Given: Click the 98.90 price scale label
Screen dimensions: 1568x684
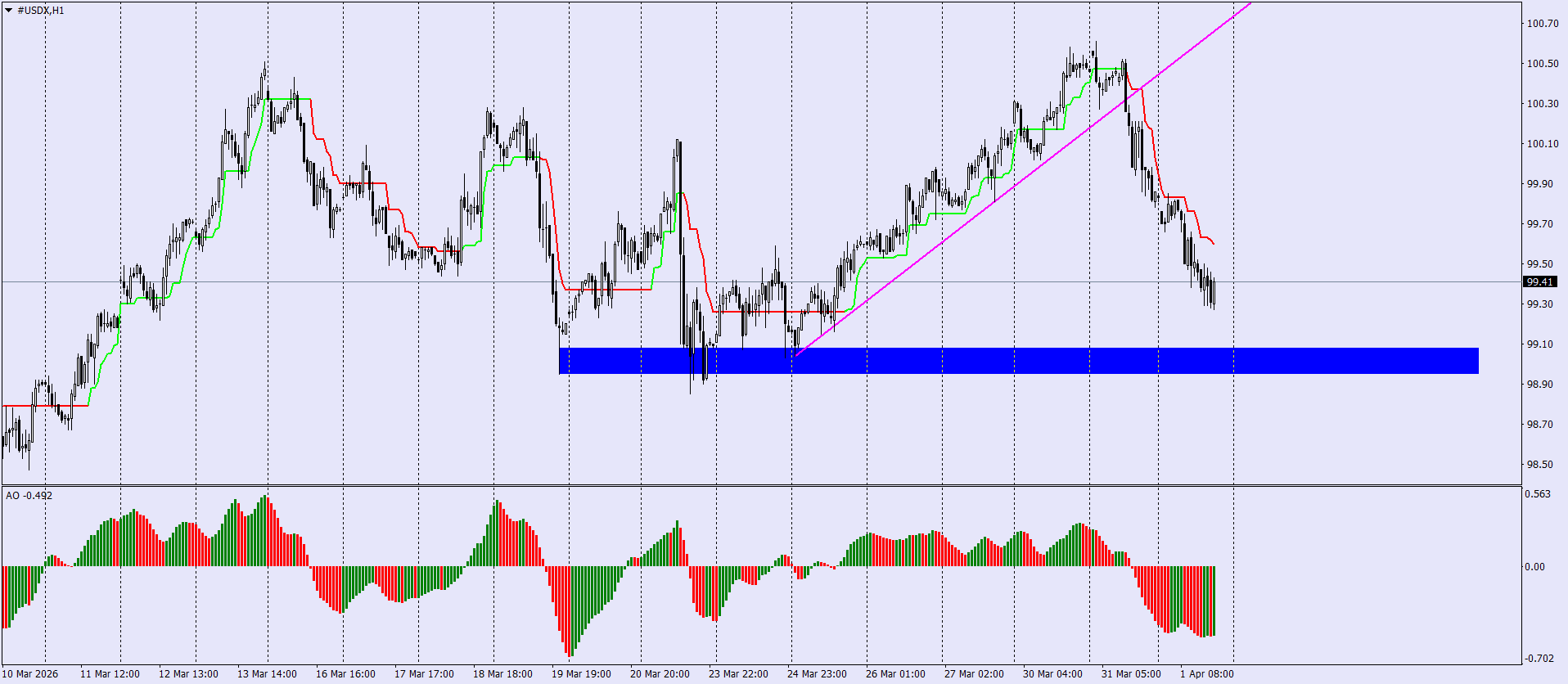Looking at the screenshot, I should pos(1540,385).
